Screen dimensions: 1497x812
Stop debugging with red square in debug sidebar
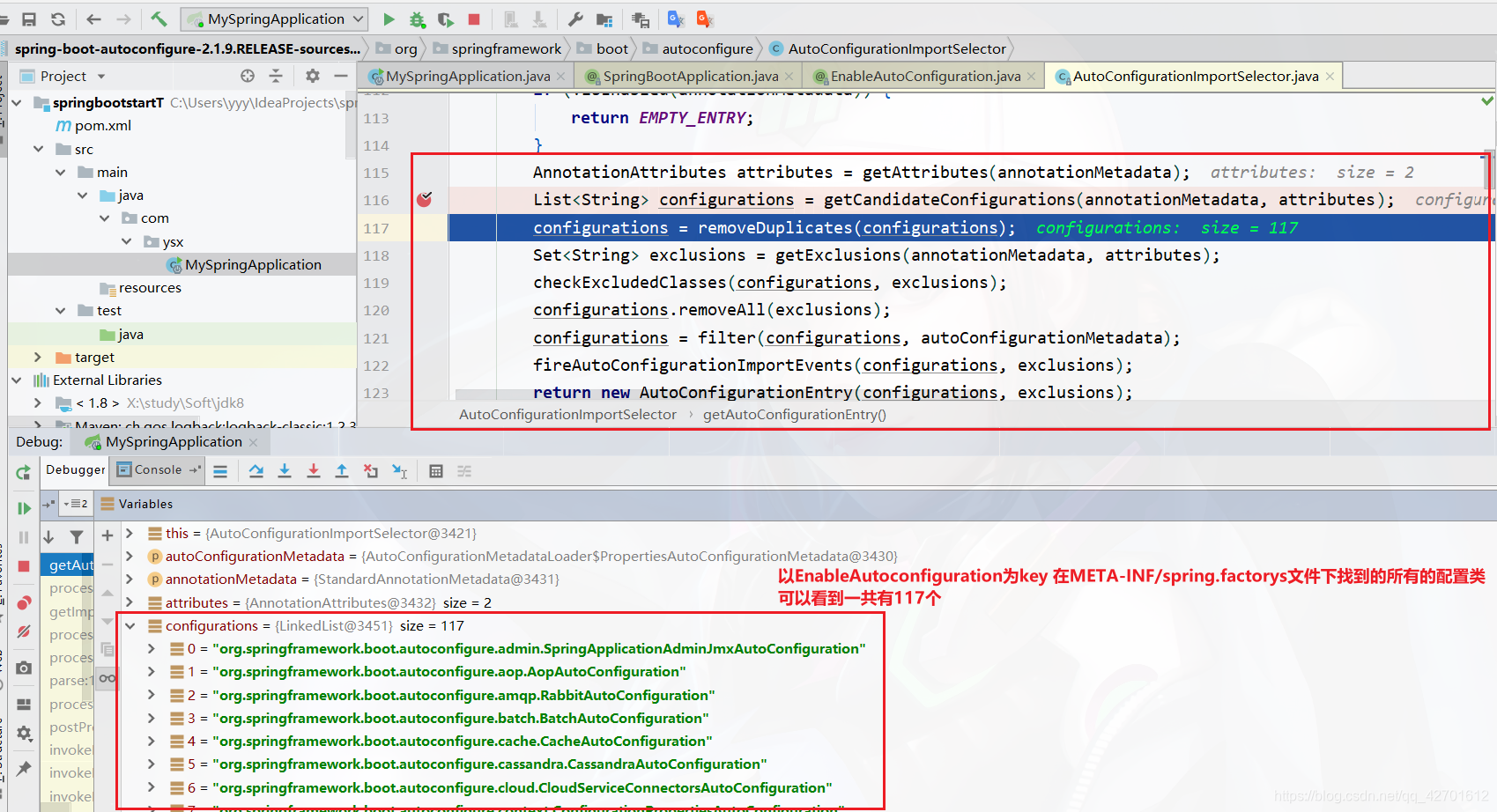point(24,565)
